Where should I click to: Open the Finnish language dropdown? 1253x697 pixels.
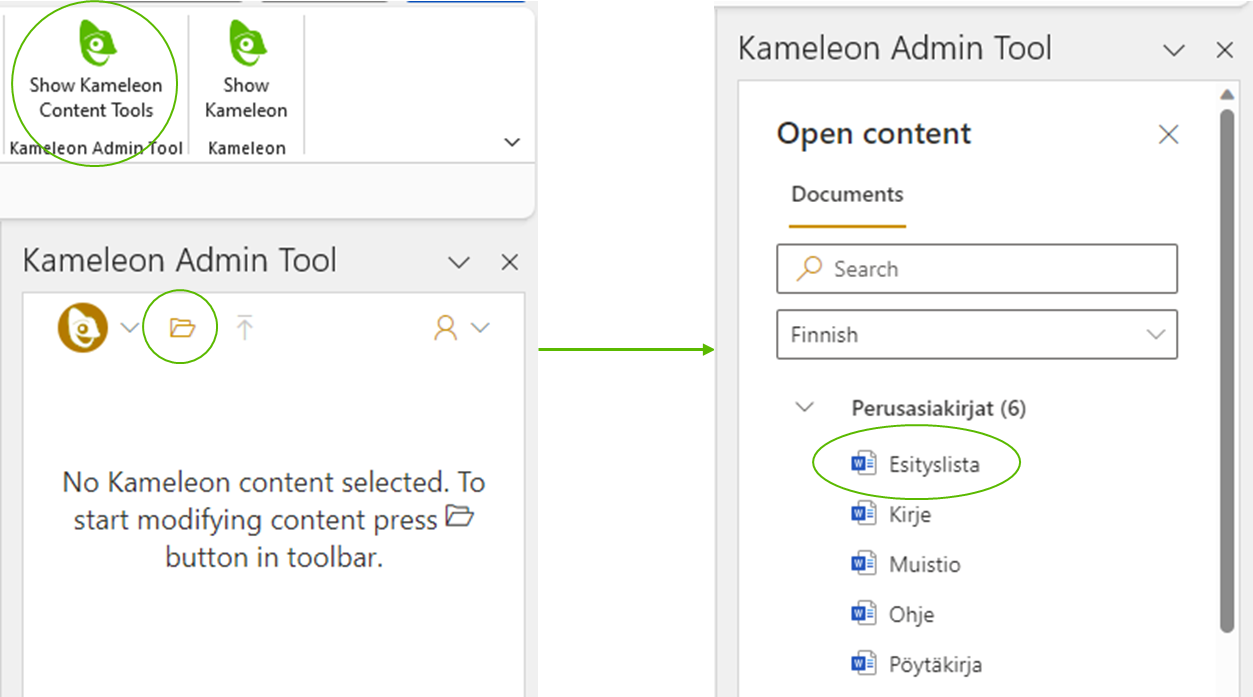coord(976,334)
